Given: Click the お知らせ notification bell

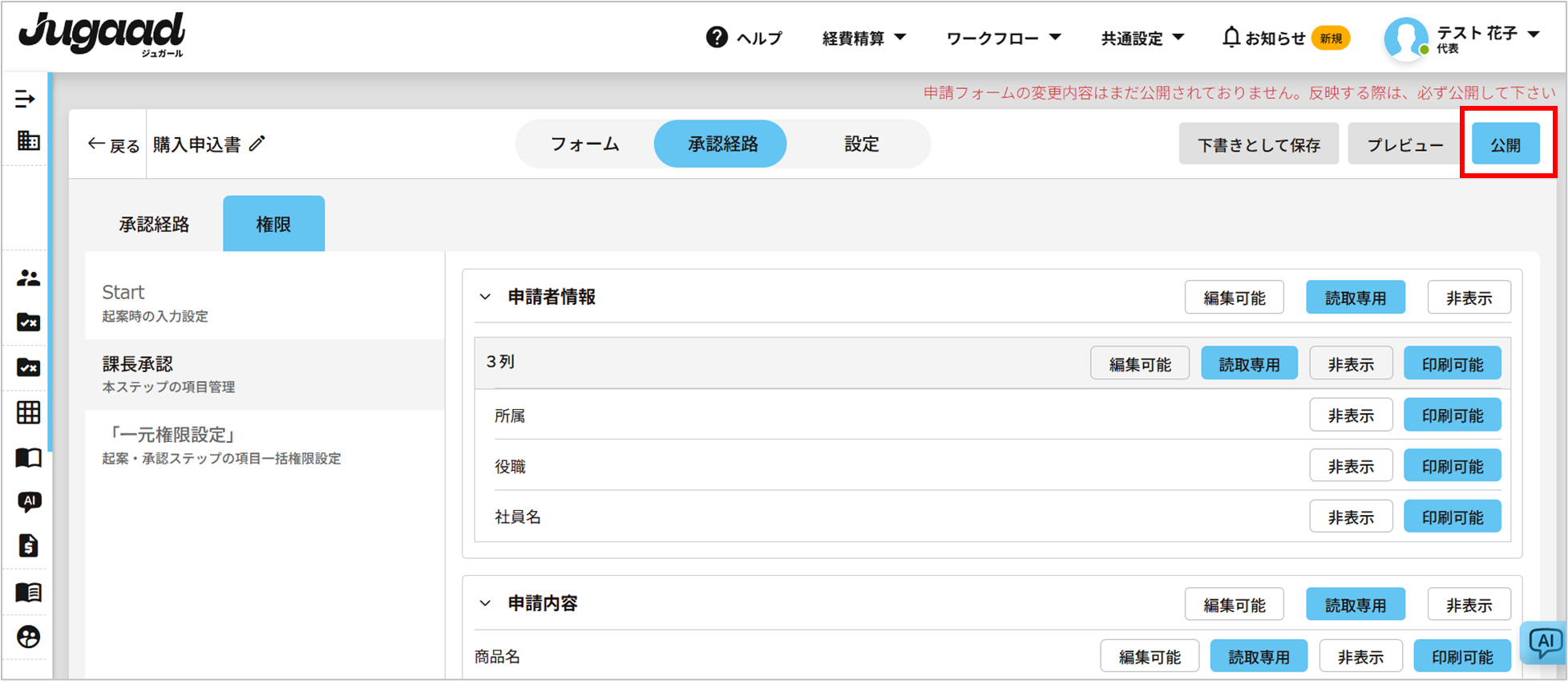Looking at the screenshot, I should pyautogui.click(x=1231, y=38).
